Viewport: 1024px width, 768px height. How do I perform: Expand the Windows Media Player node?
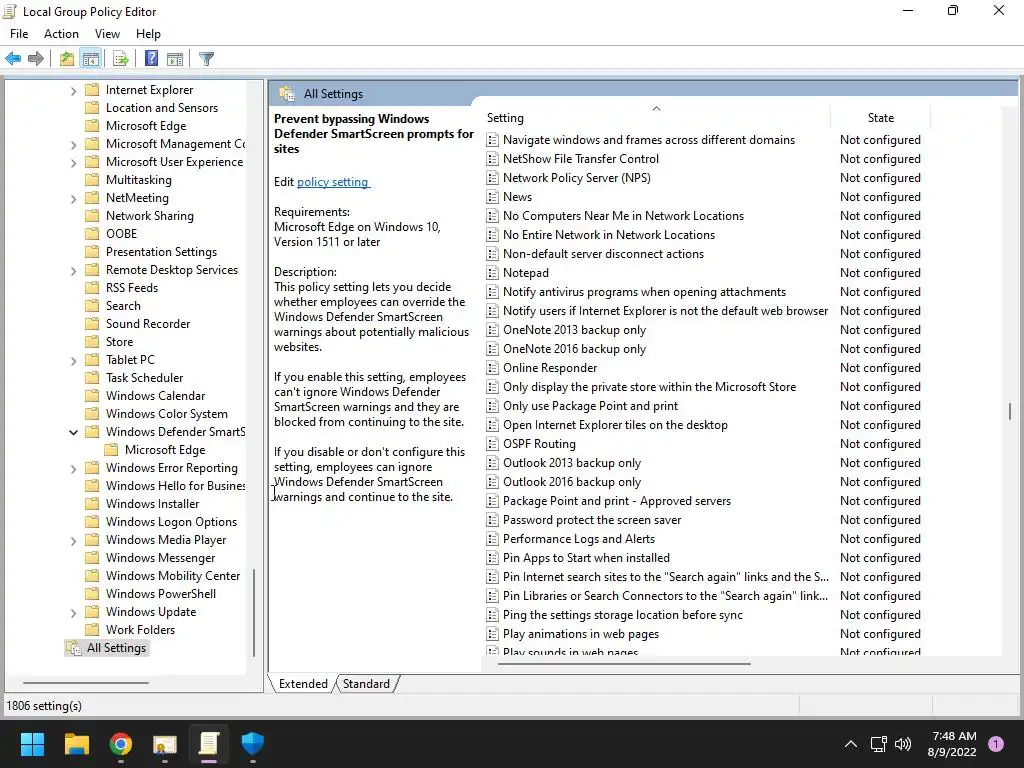[x=73, y=541]
